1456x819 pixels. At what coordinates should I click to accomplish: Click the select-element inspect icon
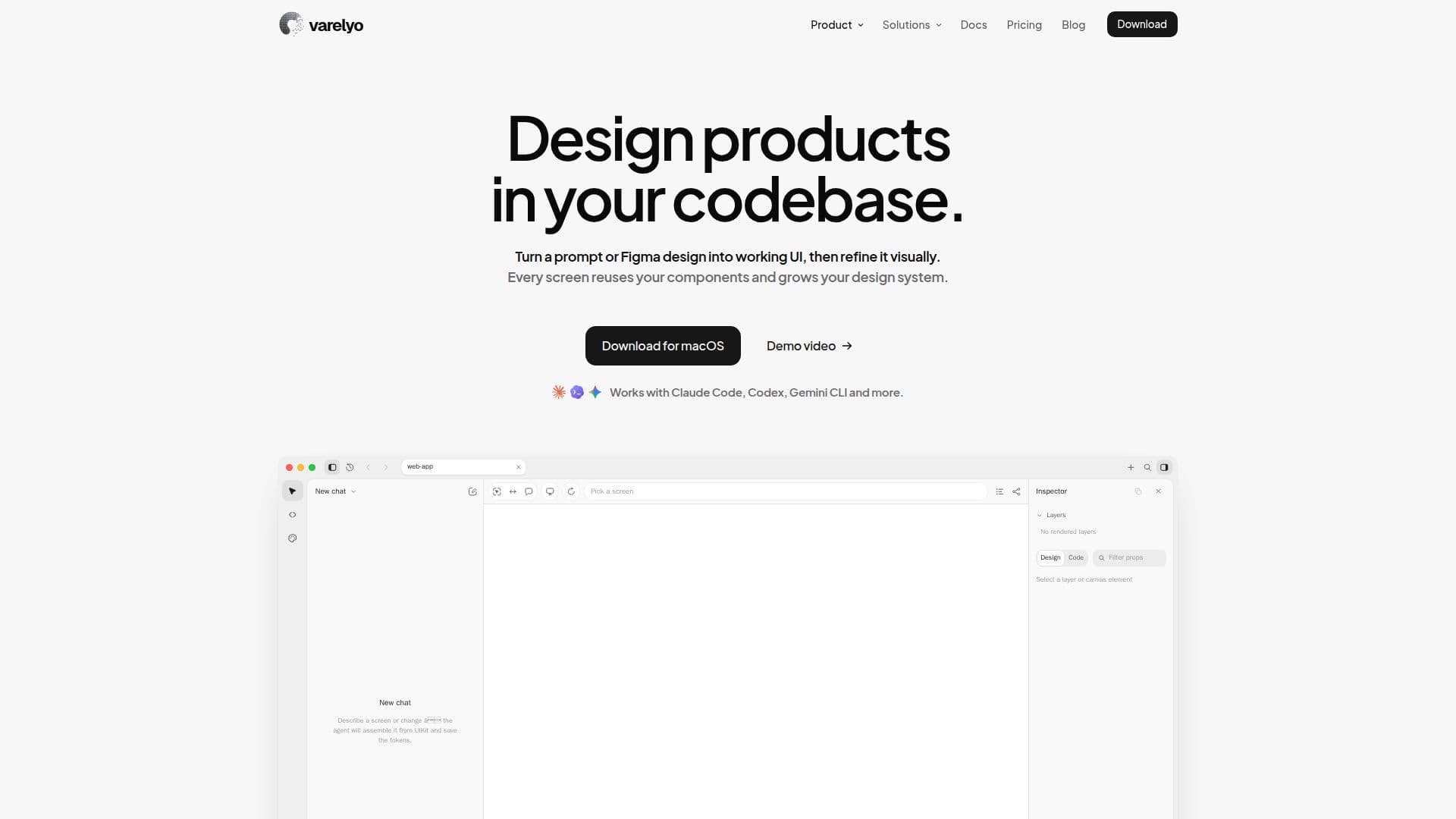(497, 491)
